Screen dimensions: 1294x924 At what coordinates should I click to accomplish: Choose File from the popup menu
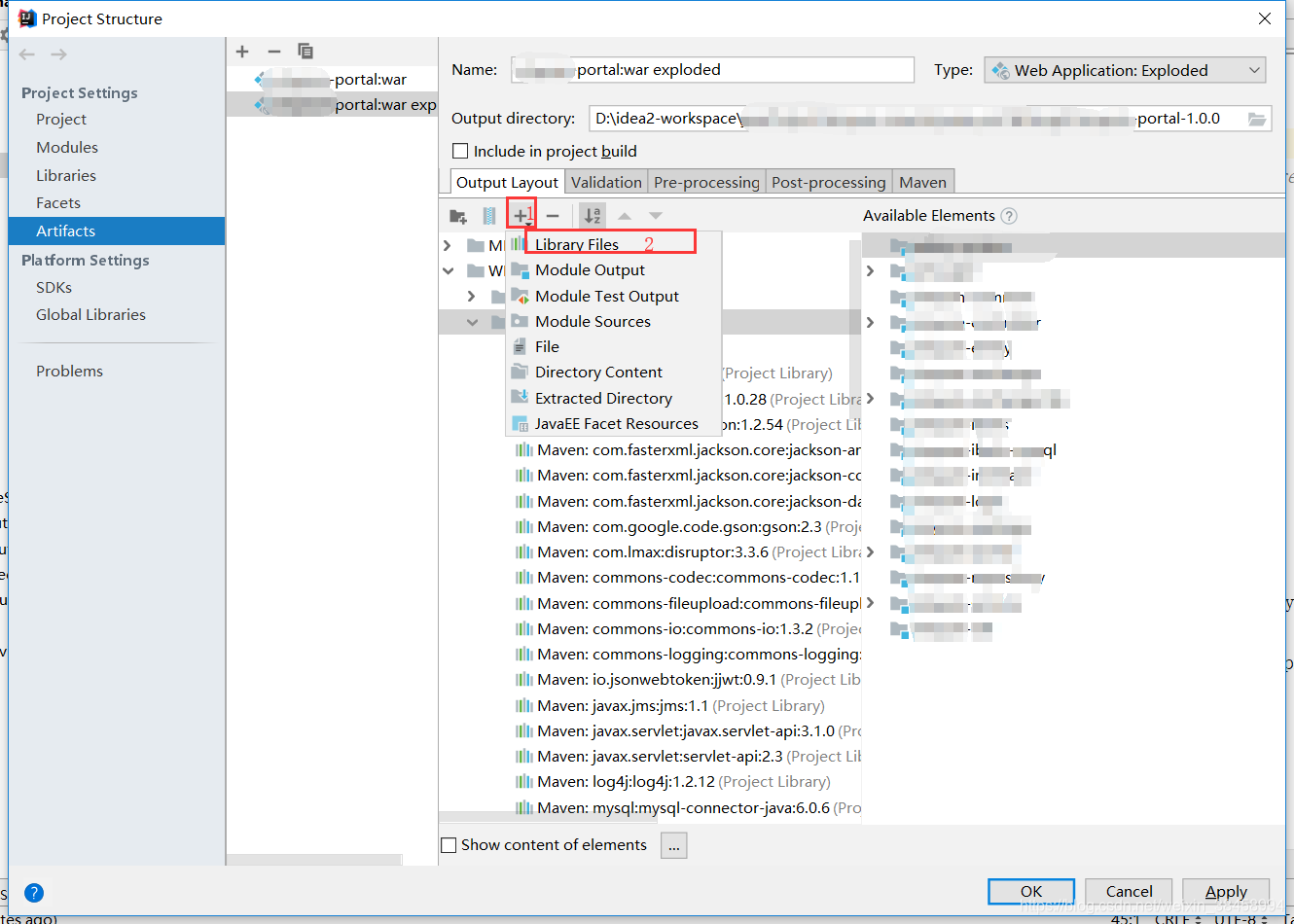click(x=613, y=346)
